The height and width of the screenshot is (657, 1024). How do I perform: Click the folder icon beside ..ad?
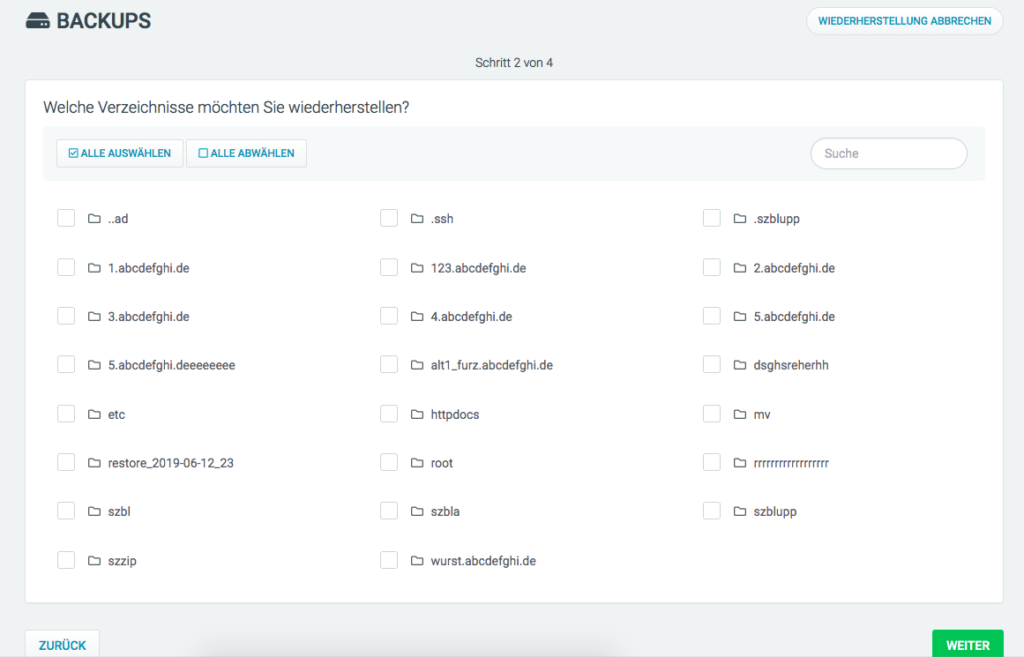click(x=94, y=218)
